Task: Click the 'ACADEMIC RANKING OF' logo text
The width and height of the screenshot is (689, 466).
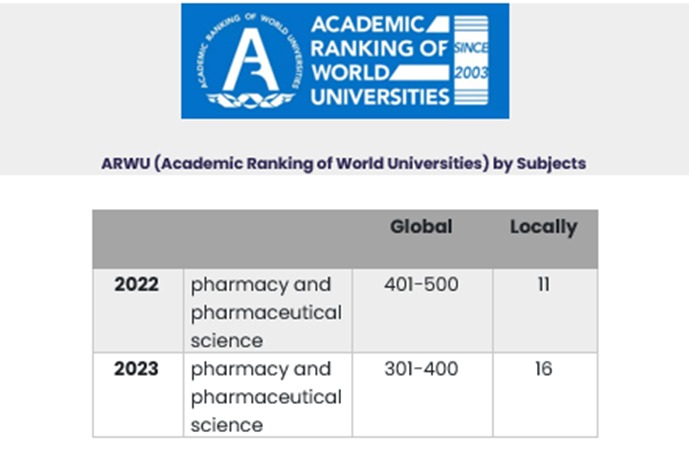Action: pos(378,36)
